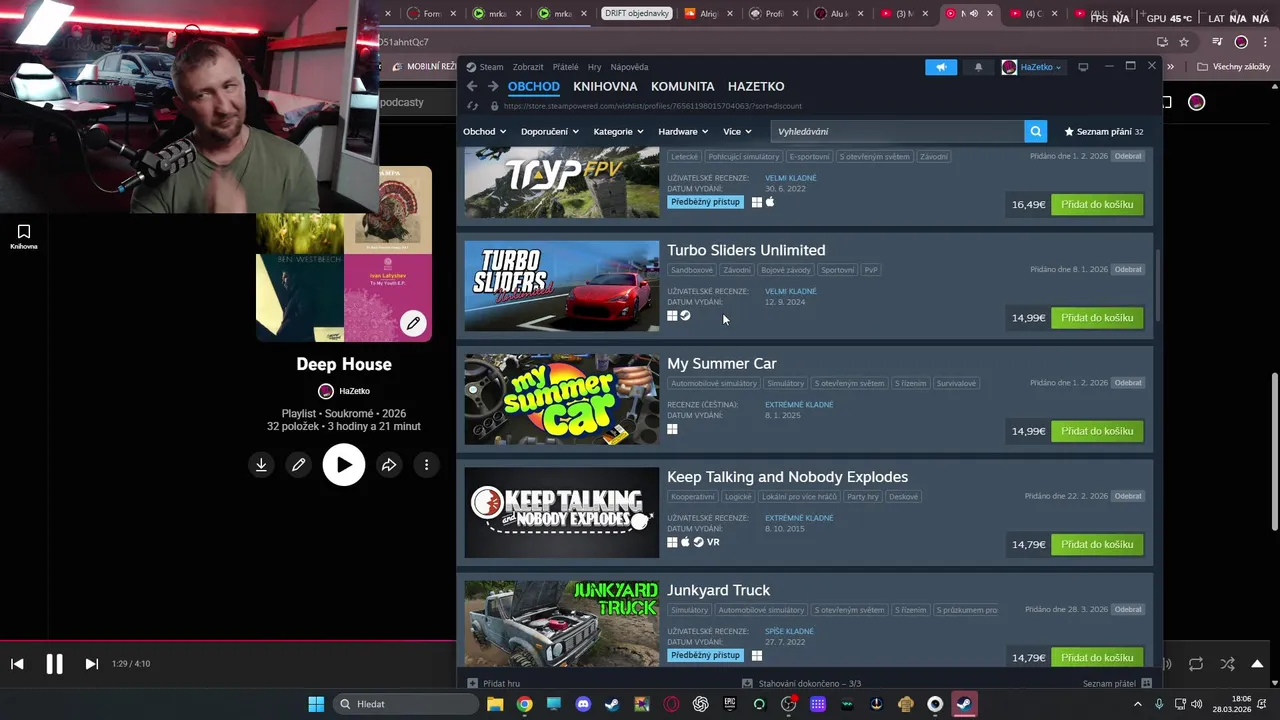
Task: Select the OBCHOD tab
Action: pos(534,87)
